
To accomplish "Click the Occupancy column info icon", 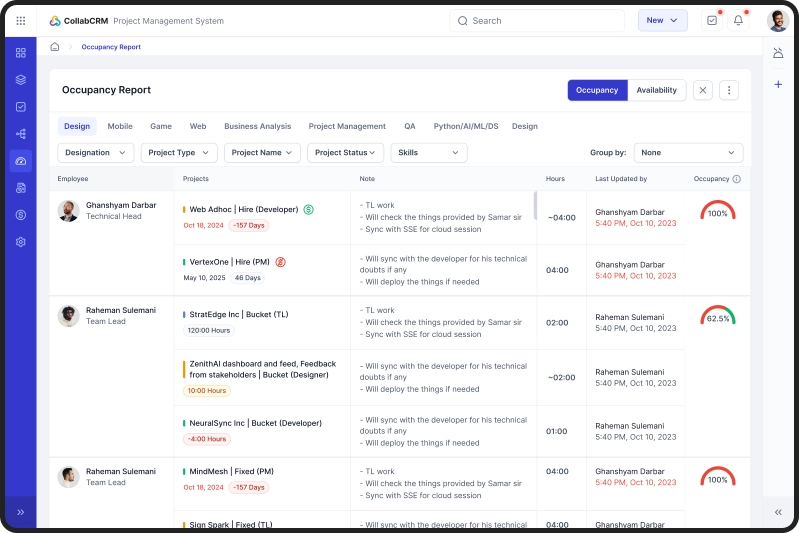I will point(737,179).
